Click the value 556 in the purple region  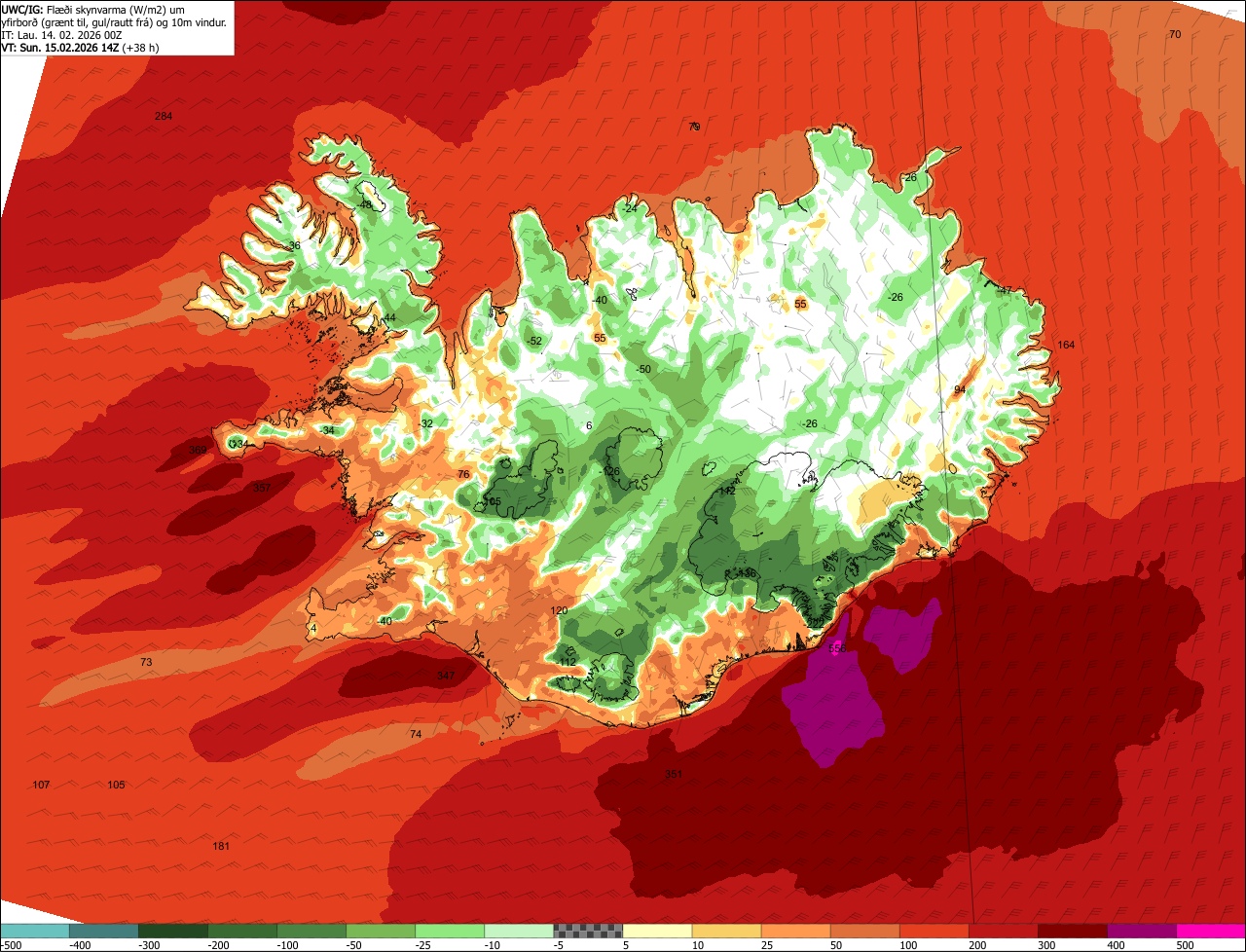(x=837, y=648)
